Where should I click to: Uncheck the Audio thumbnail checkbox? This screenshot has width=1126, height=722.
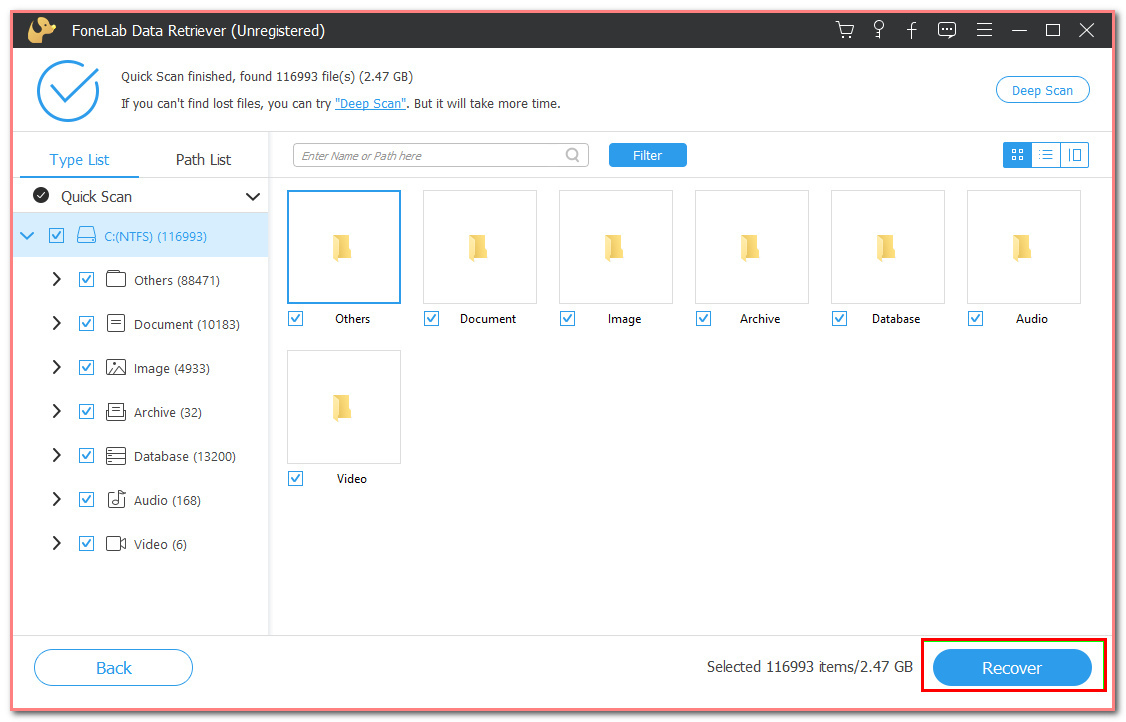pos(975,318)
